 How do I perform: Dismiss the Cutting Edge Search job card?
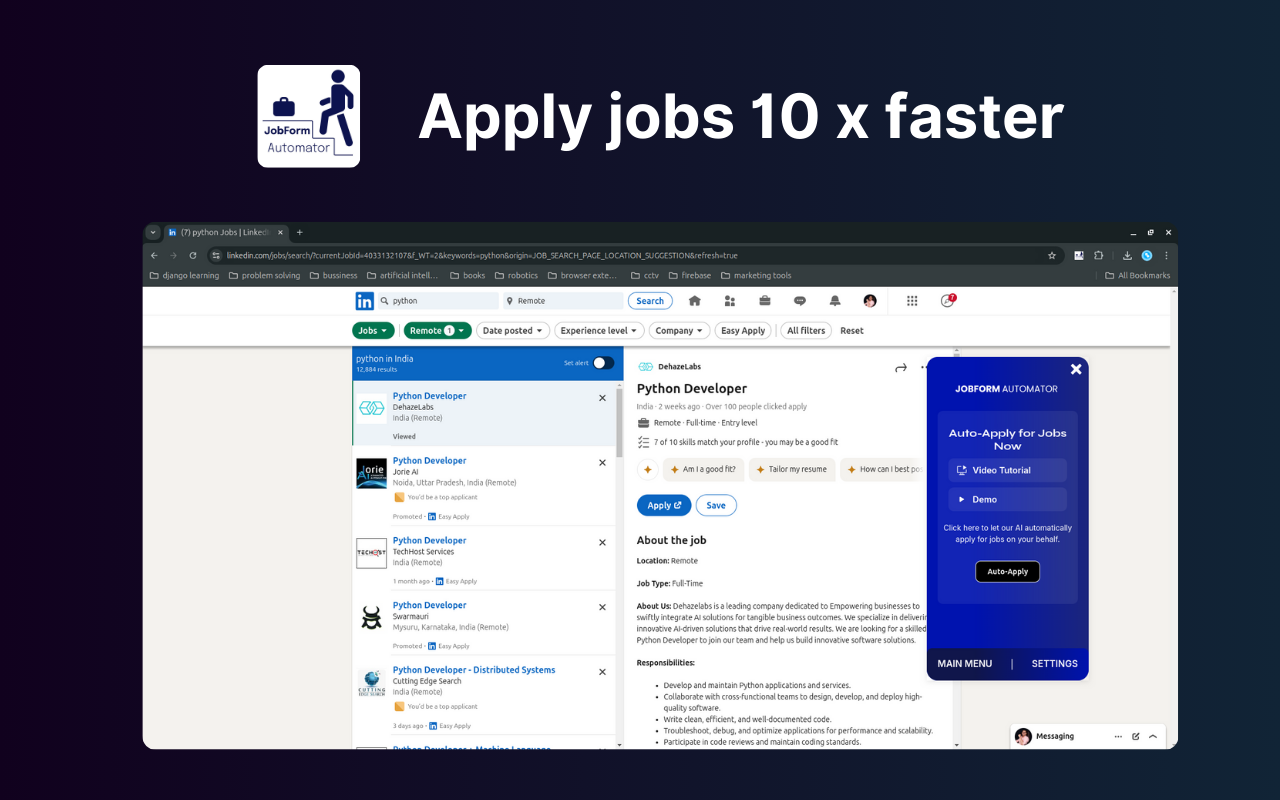(x=602, y=672)
